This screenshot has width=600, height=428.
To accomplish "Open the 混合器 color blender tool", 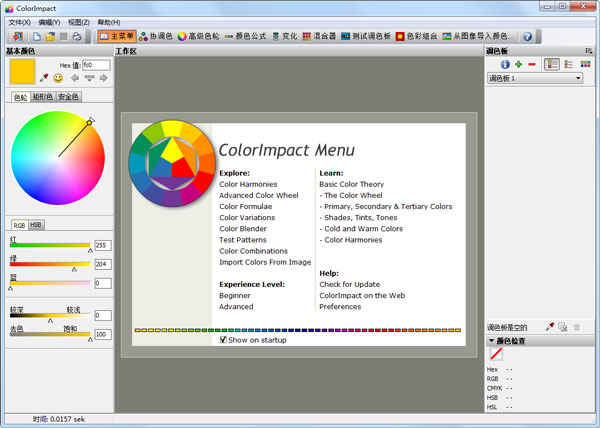I will 319,36.
